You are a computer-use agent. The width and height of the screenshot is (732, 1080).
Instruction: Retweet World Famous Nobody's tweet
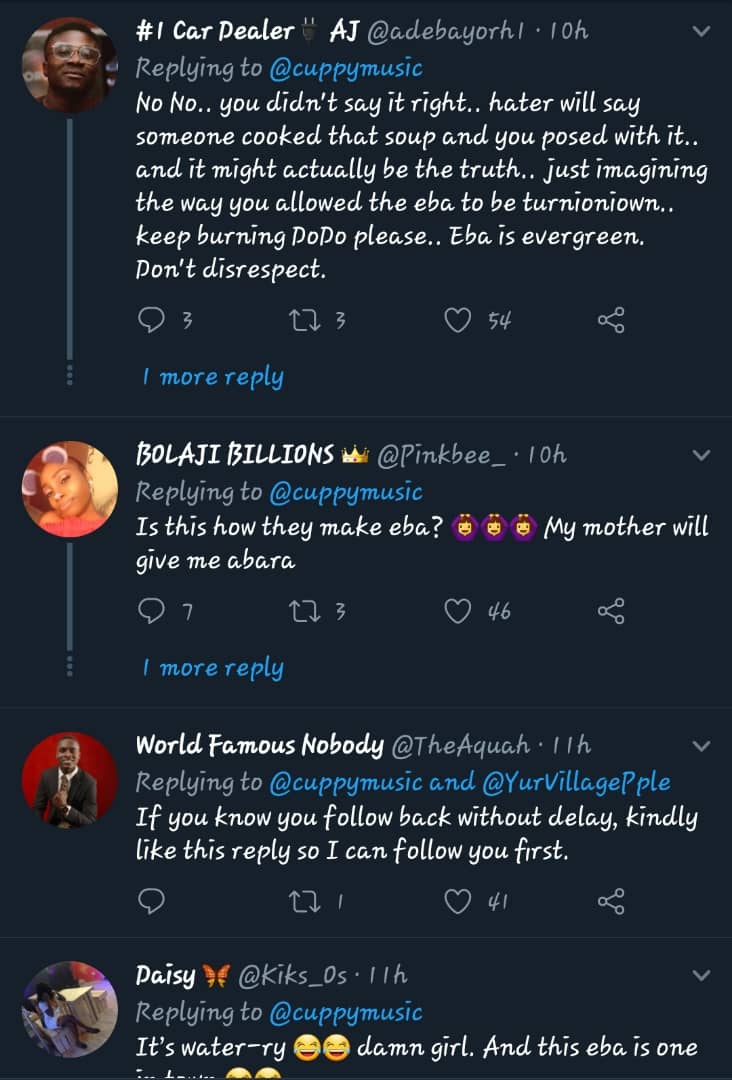click(301, 902)
